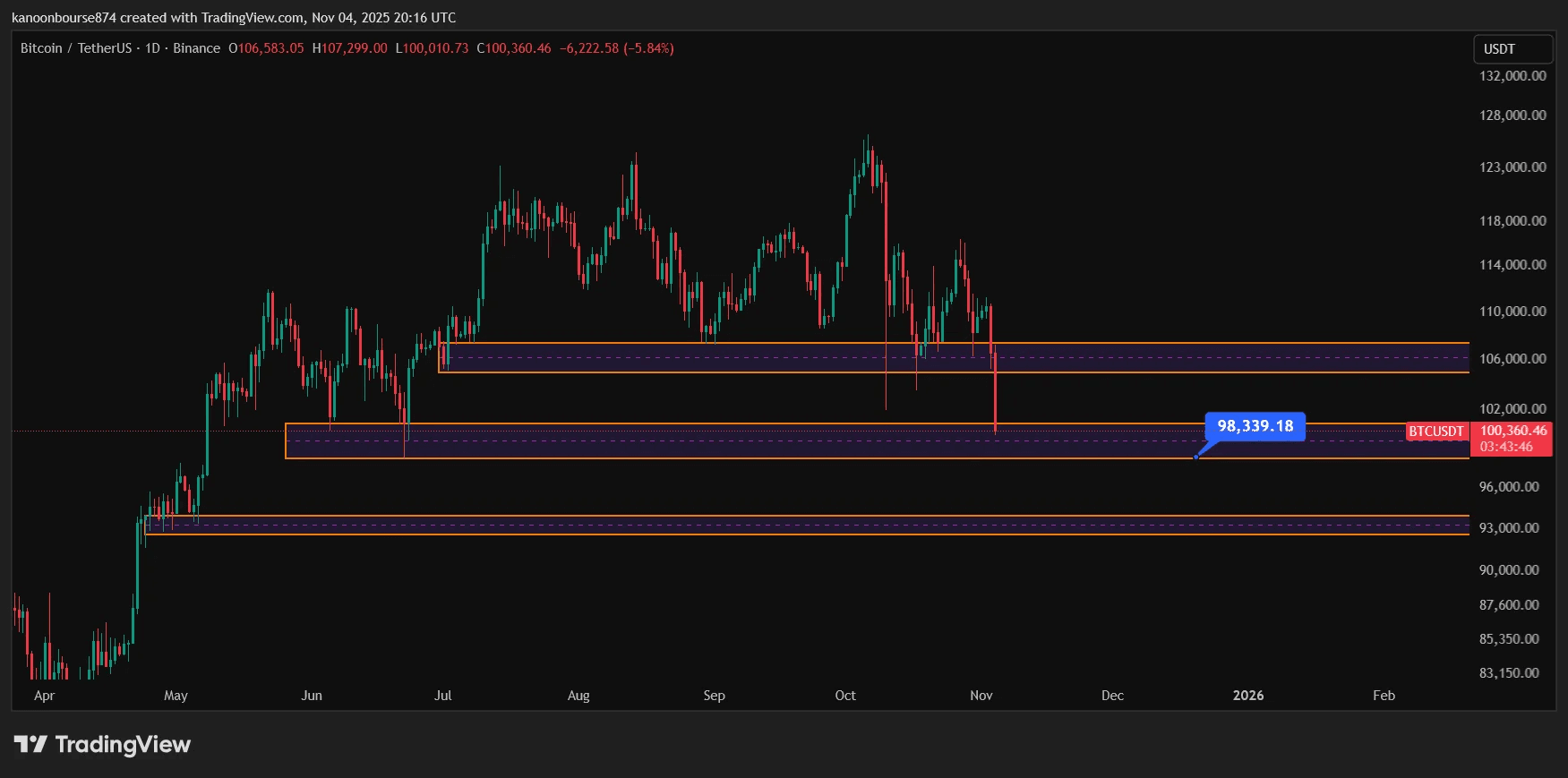1568x778 pixels.
Task: Click the −6,222.58 (−5.84%) change value
Action: coord(616,48)
